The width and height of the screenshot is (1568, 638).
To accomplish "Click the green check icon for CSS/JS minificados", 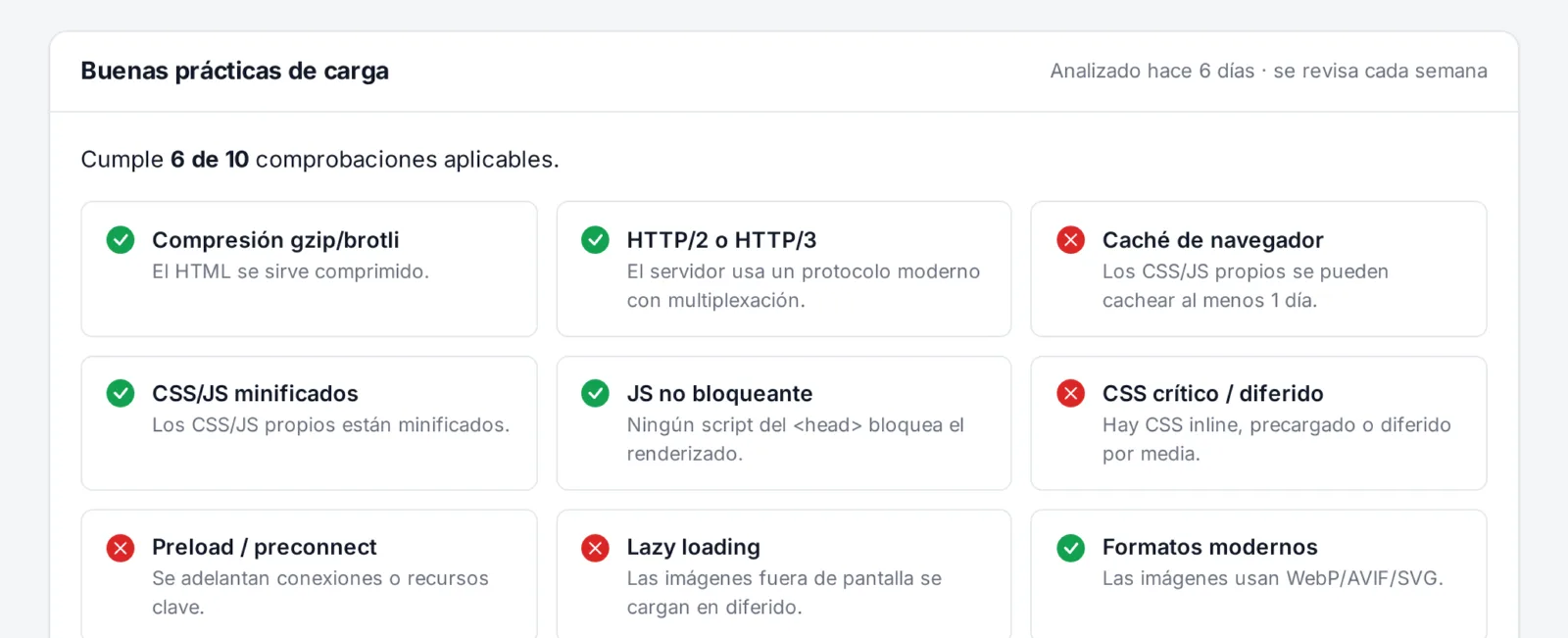I will (x=121, y=393).
